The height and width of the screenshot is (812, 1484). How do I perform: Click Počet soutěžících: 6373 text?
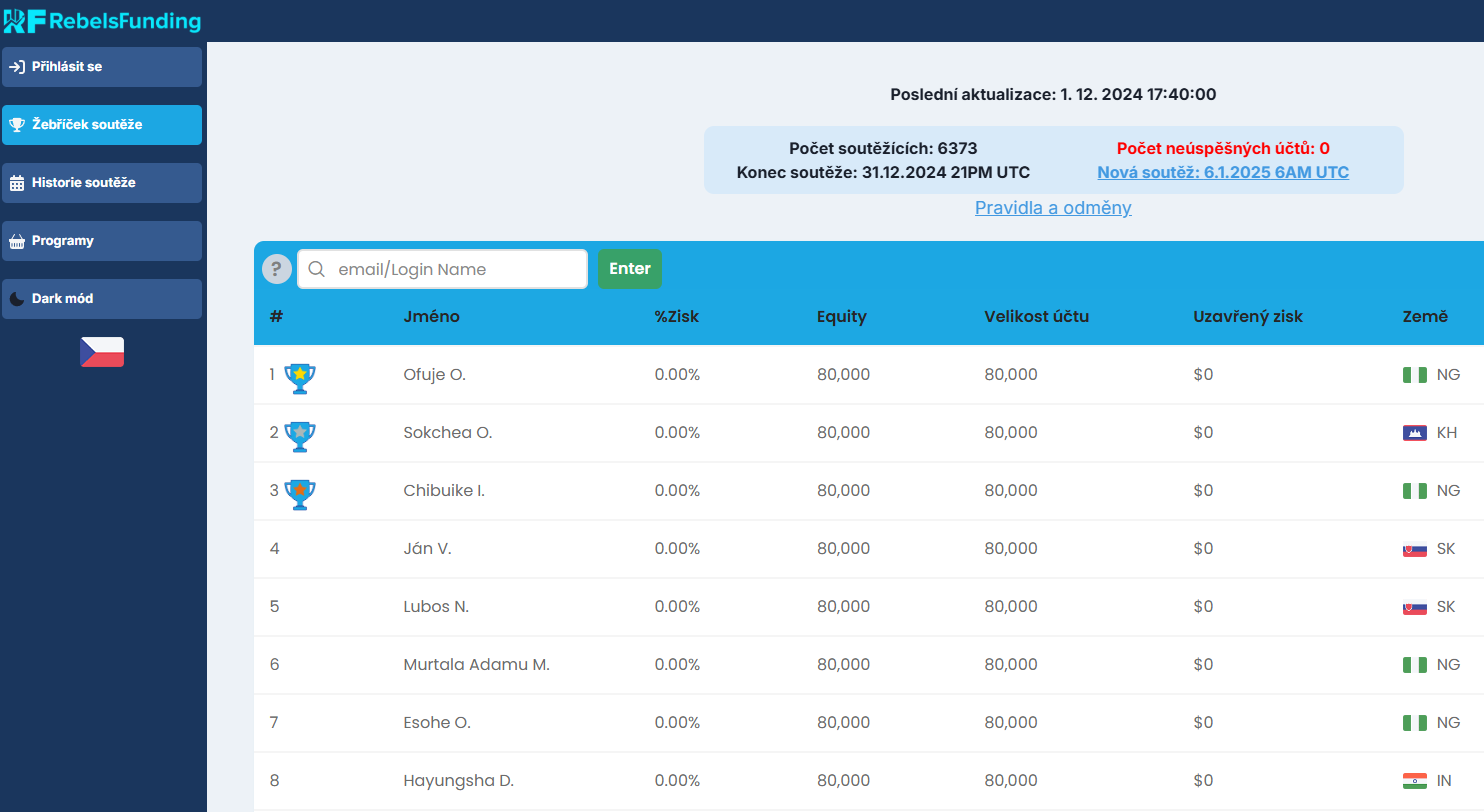pyautogui.click(x=883, y=149)
